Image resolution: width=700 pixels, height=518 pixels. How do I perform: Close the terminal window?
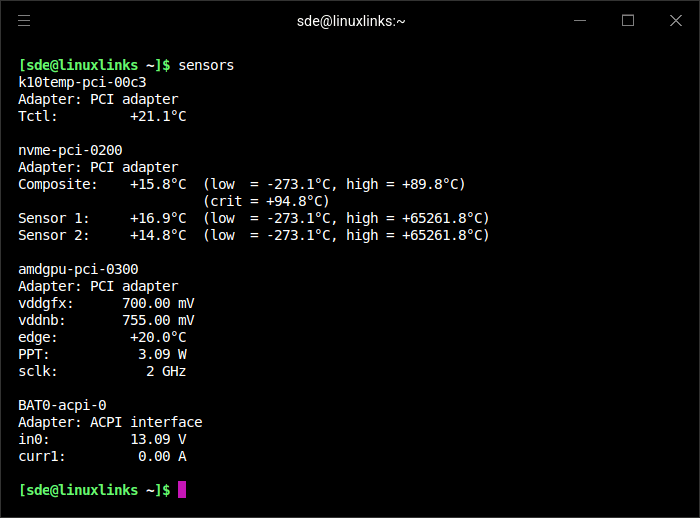click(675, 20)
